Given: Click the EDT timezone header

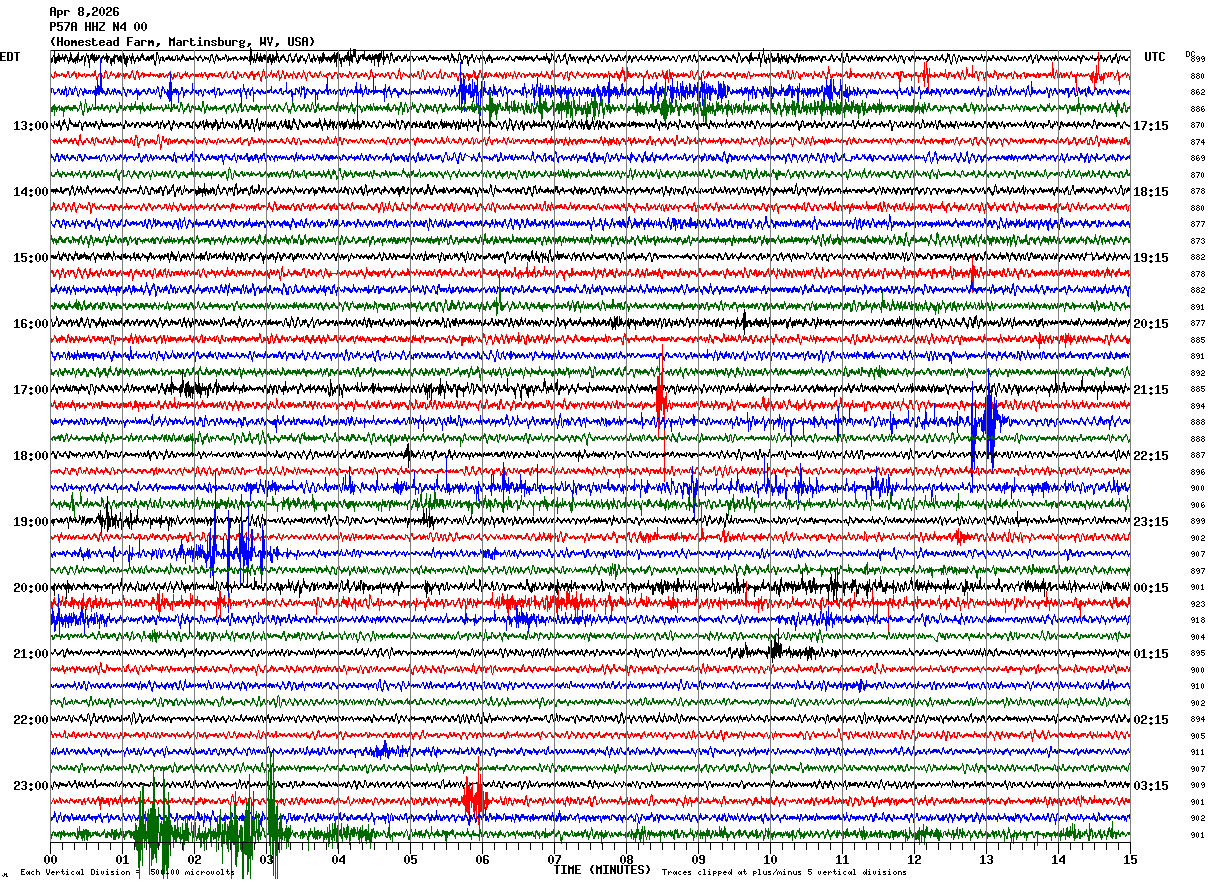Looking at the screenshot, I should click(x=10, y=57).
